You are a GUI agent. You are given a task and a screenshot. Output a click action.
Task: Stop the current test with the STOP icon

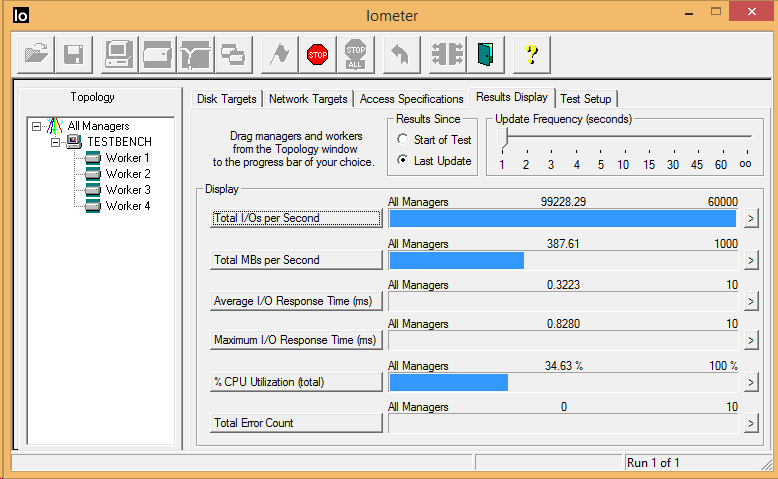point(318,54)
